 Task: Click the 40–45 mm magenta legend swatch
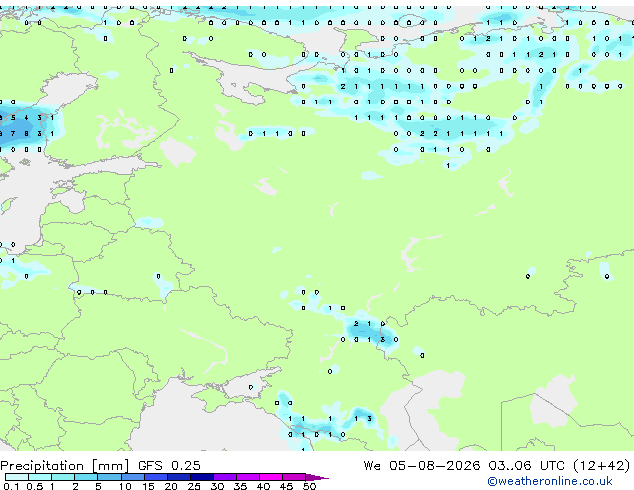pyautogui.click(x=271, y=477)
